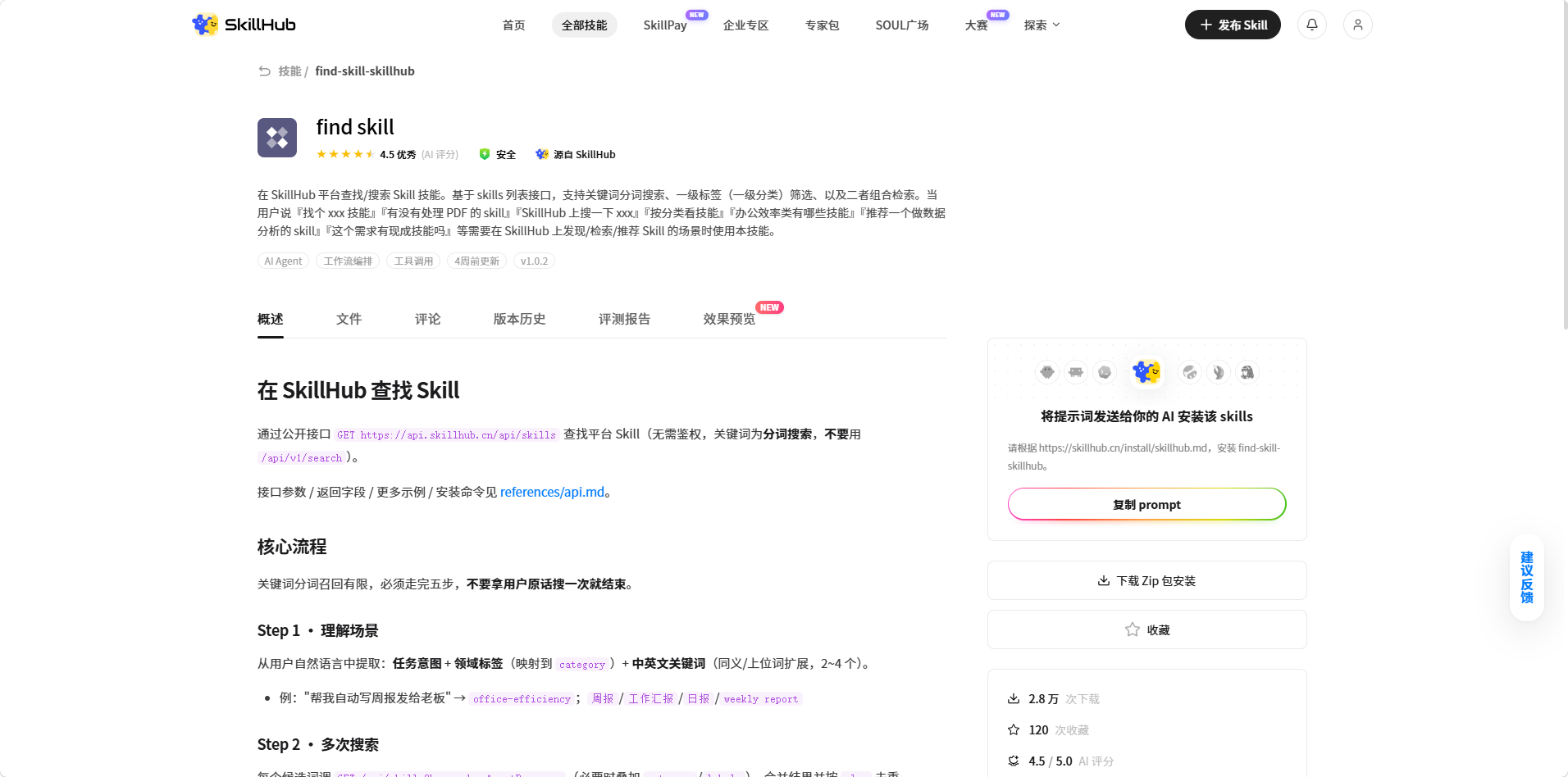Viewport: 1568px width, 777px height.
Task: Click the /api/v1/search code snippet
Action: click(x=302, y=458)
